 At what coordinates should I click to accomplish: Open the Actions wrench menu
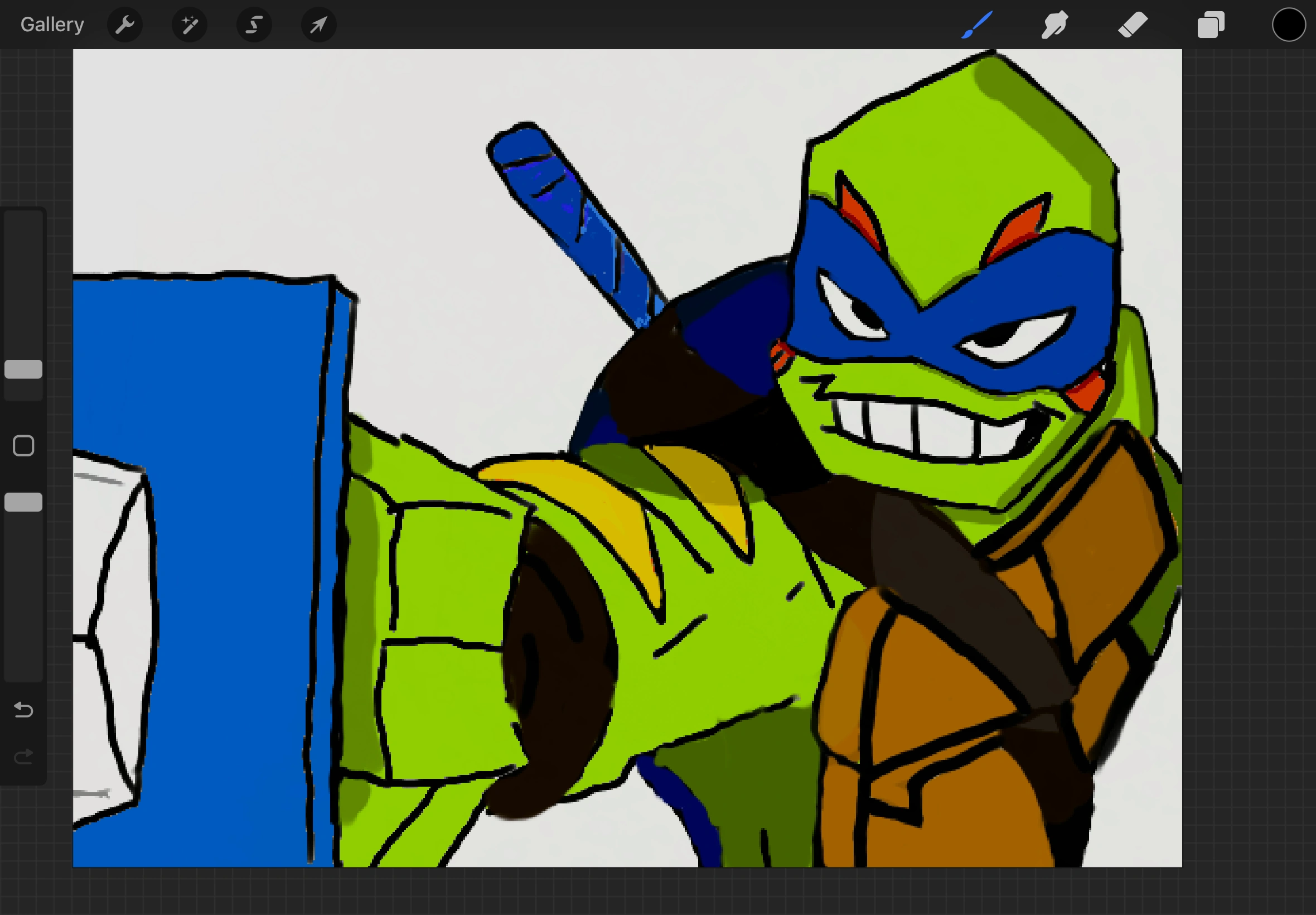click(x=125, y=25)
